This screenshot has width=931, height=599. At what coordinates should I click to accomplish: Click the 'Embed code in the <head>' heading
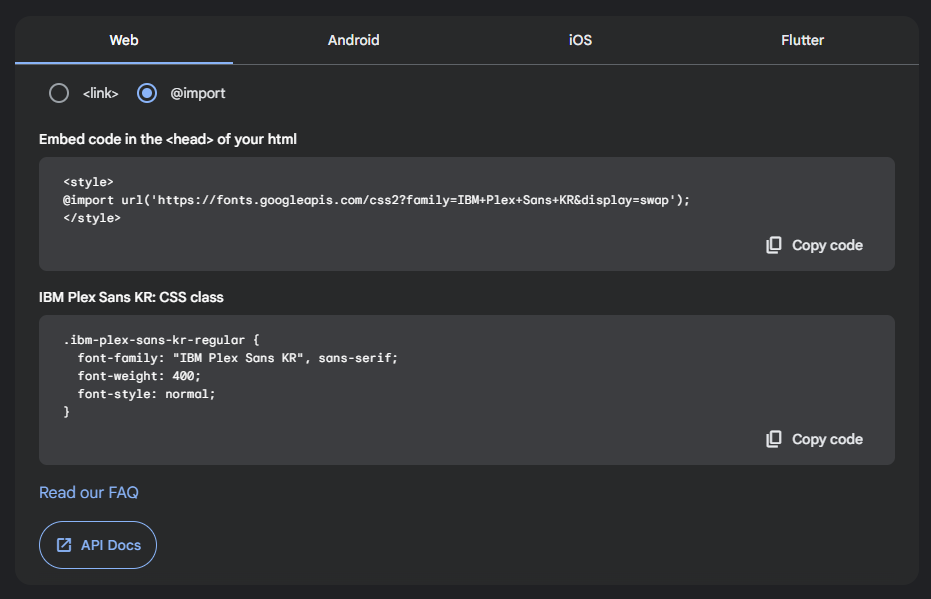168,140
